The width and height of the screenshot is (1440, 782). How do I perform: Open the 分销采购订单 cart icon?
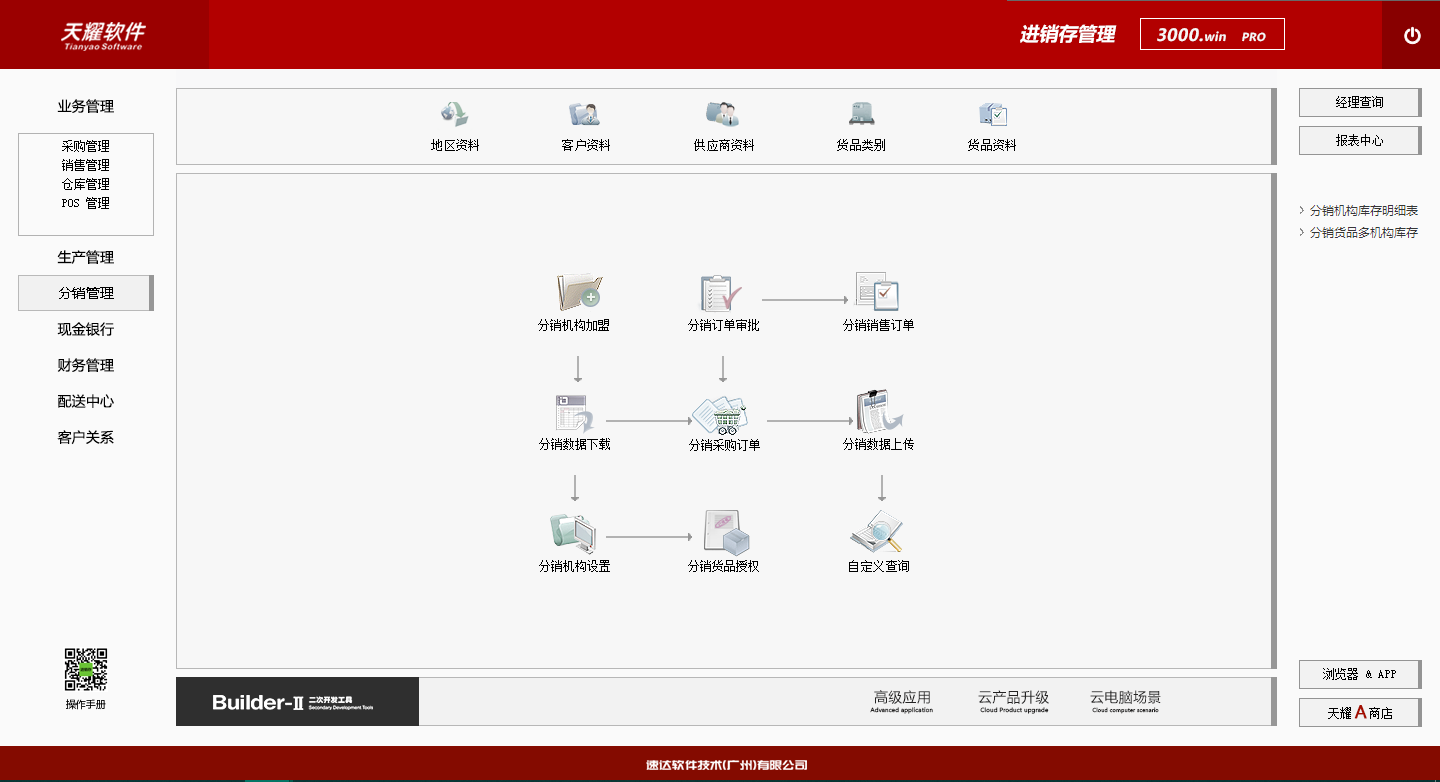pos(722,412)
